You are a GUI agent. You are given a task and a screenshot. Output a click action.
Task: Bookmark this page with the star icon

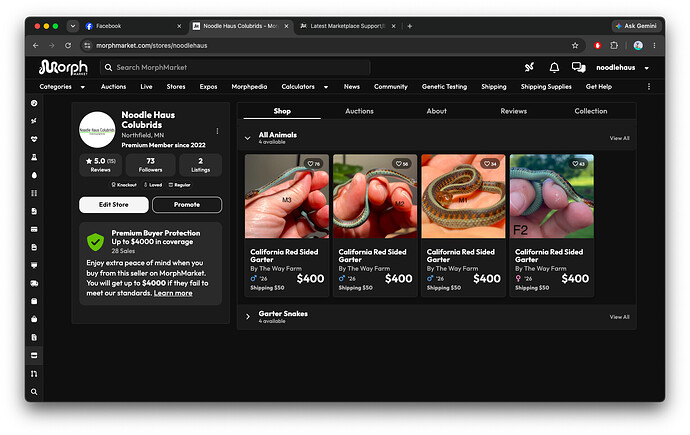coord(575,45)
